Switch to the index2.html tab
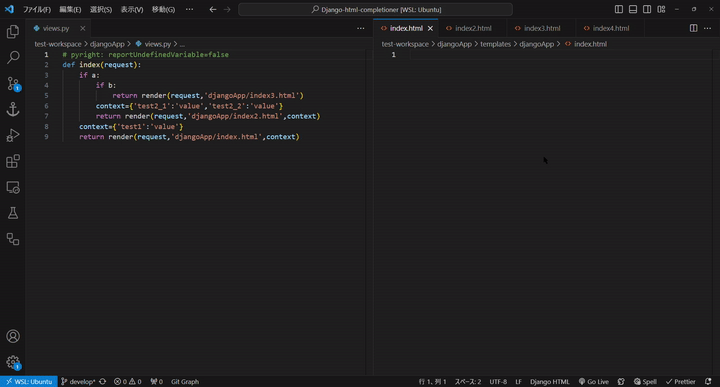Image resolution: width=720 pixels, height=387 pixels. pyautogui.click(x=473, y=28)
